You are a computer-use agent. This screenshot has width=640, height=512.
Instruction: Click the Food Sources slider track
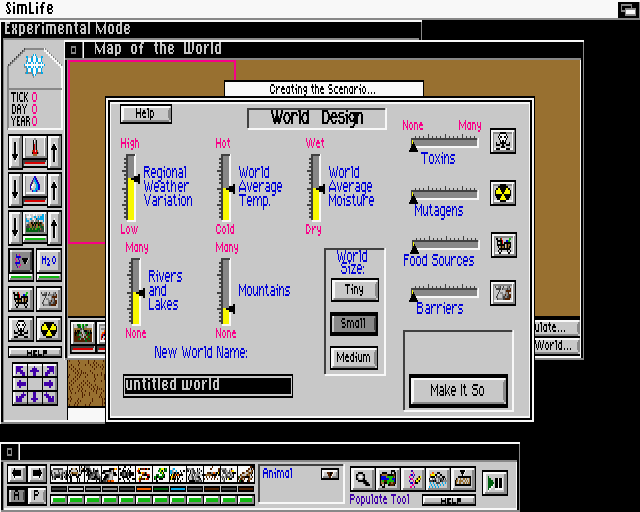445,244
